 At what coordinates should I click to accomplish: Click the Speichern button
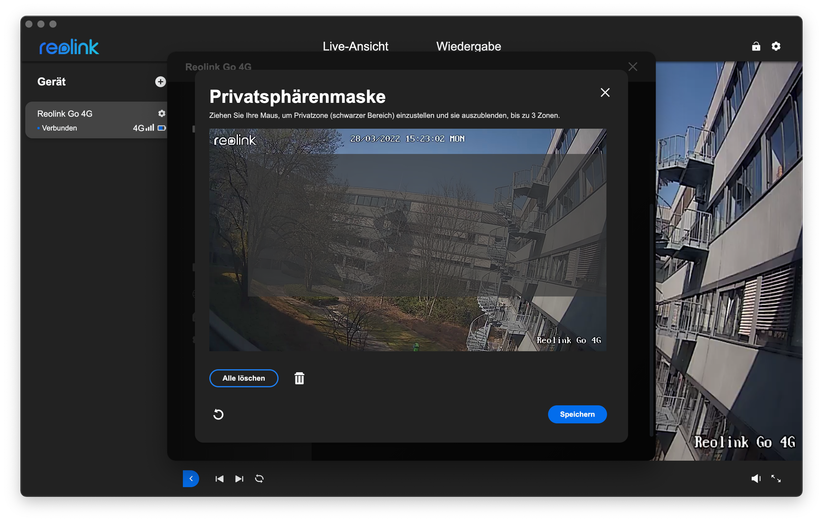click(577, 414)
